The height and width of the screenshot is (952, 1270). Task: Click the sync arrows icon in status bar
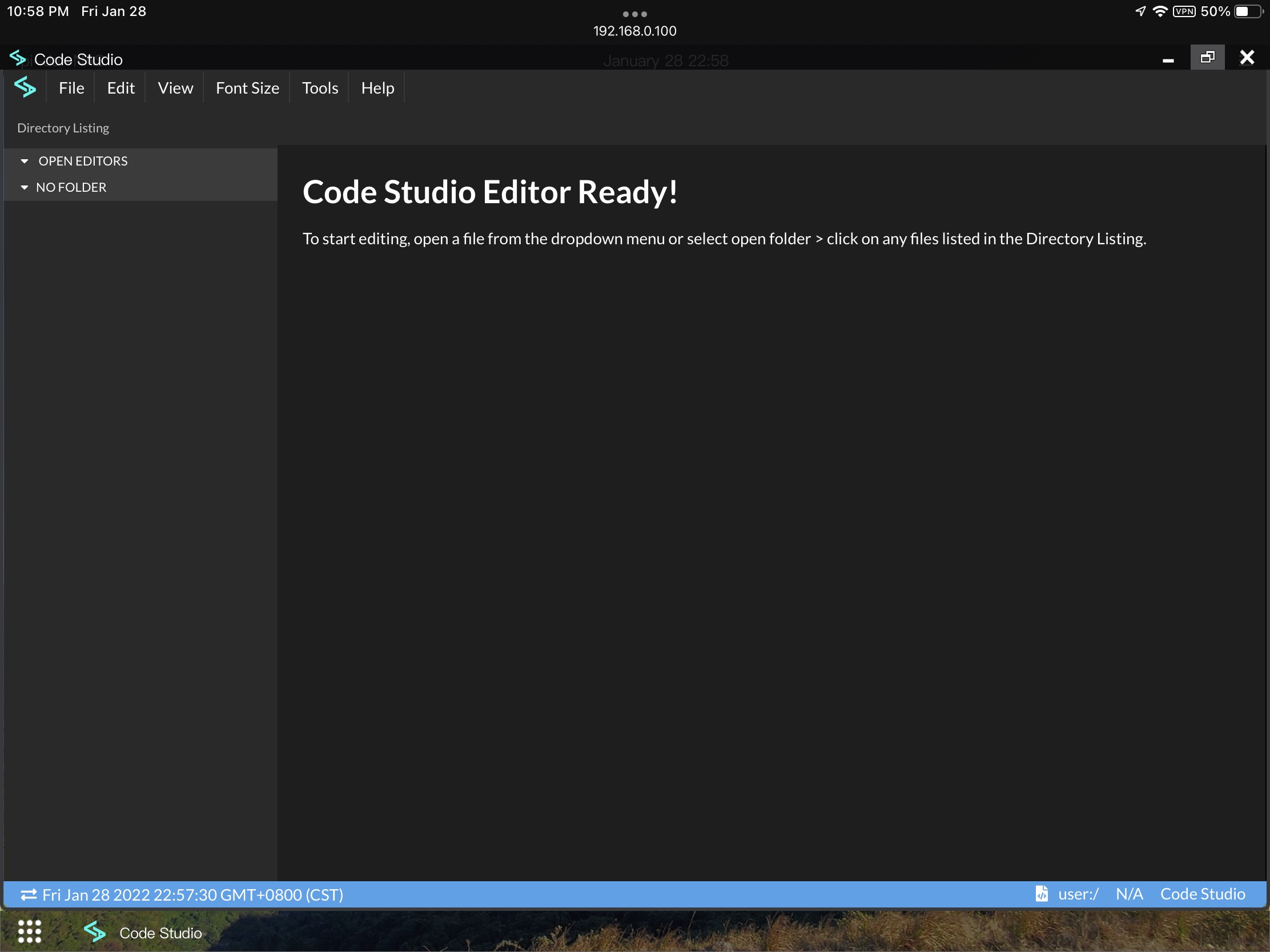click(29, 894)
